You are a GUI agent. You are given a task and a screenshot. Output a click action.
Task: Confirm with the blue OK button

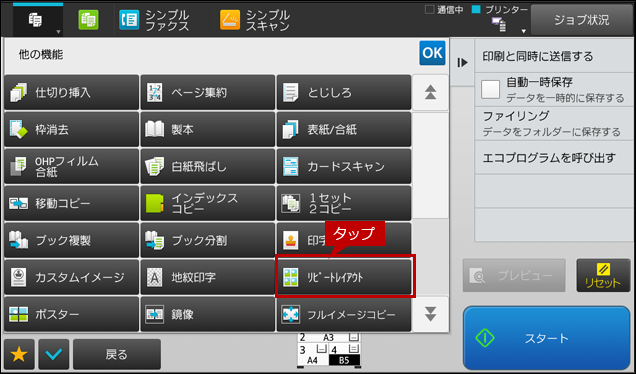tap(432, 53)
